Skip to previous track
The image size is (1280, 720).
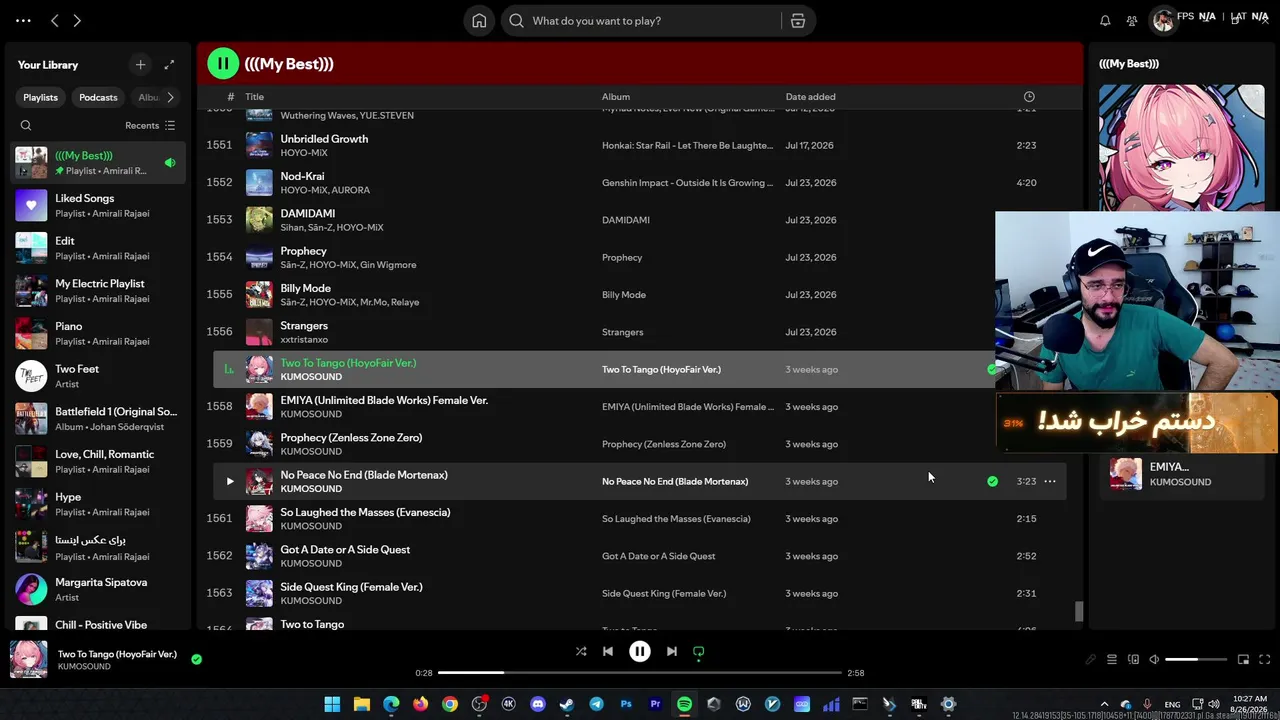click(608, 651)
